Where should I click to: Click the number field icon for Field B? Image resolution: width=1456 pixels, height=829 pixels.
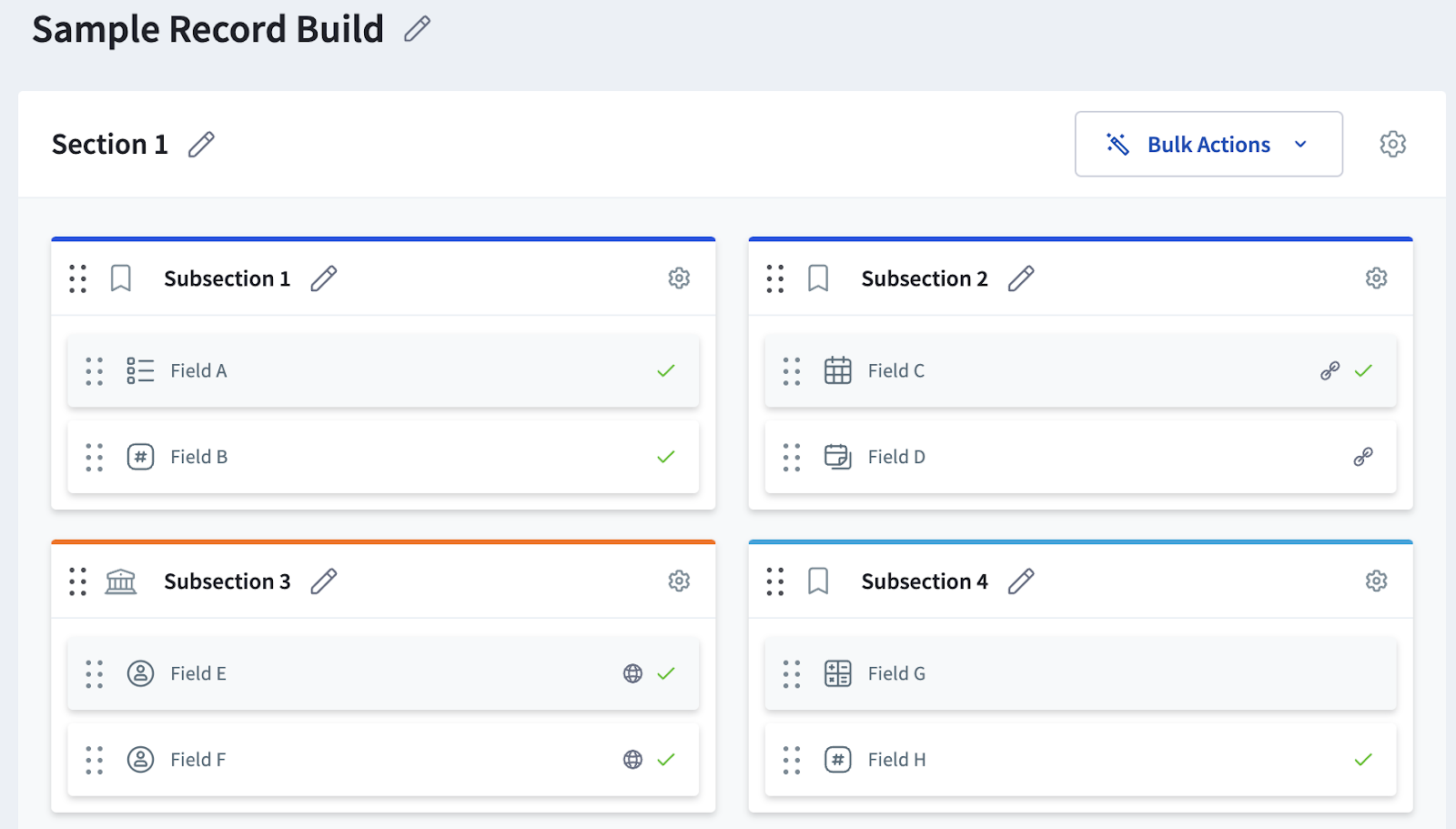(140, 457)
